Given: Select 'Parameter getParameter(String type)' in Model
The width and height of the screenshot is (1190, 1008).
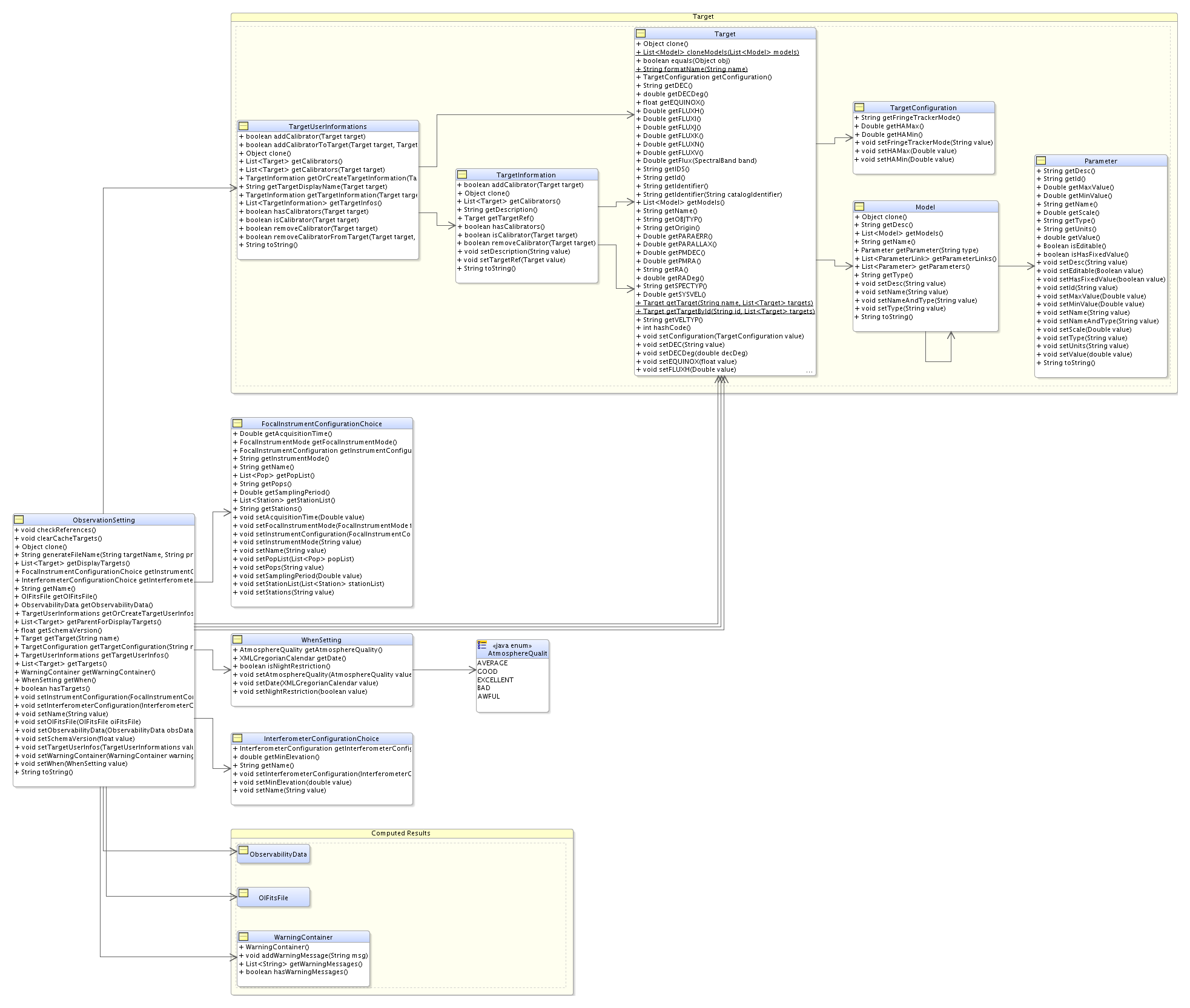Looking at the screenshot, I should tap(916, 250).
